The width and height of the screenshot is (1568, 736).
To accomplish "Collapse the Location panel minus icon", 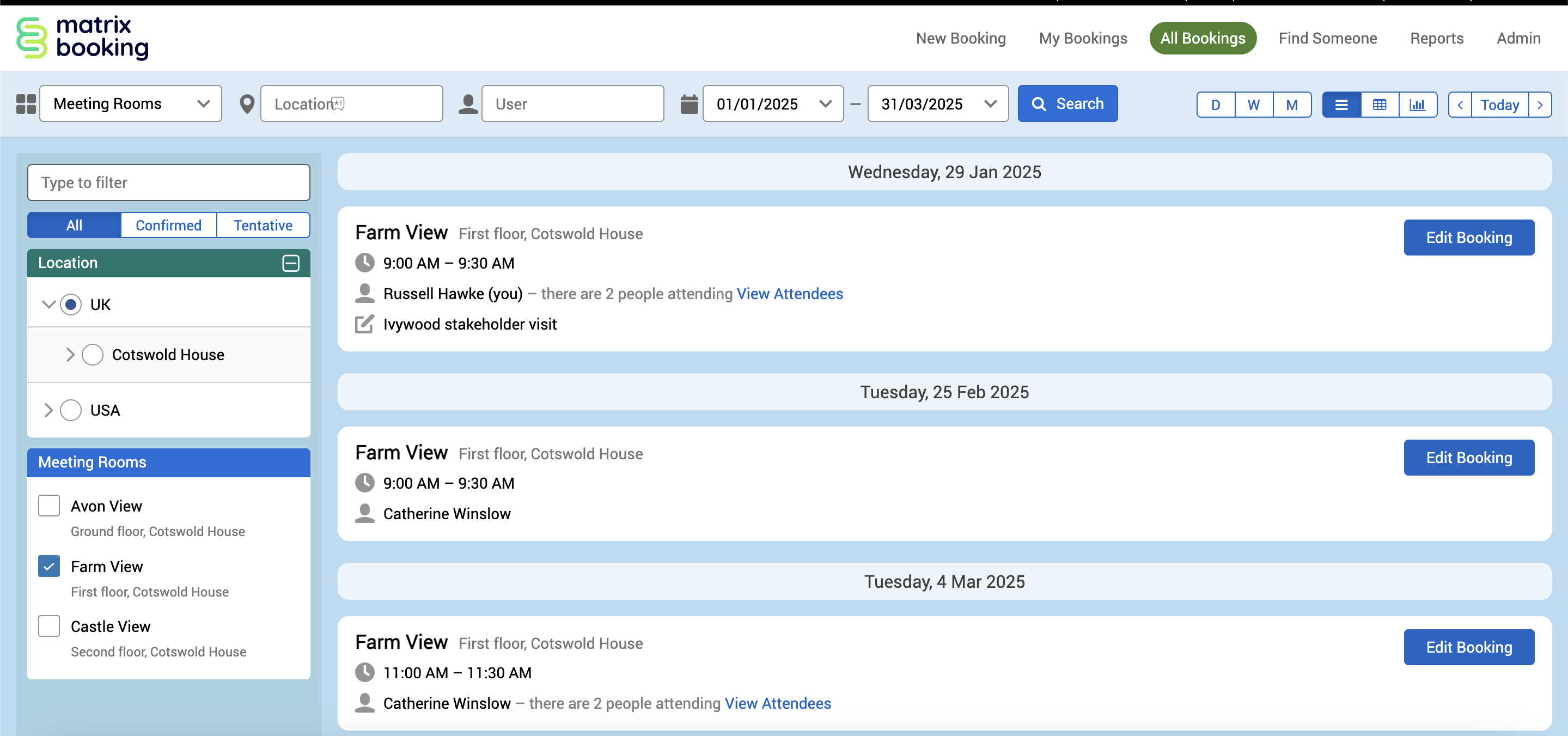I will point(290,263).
